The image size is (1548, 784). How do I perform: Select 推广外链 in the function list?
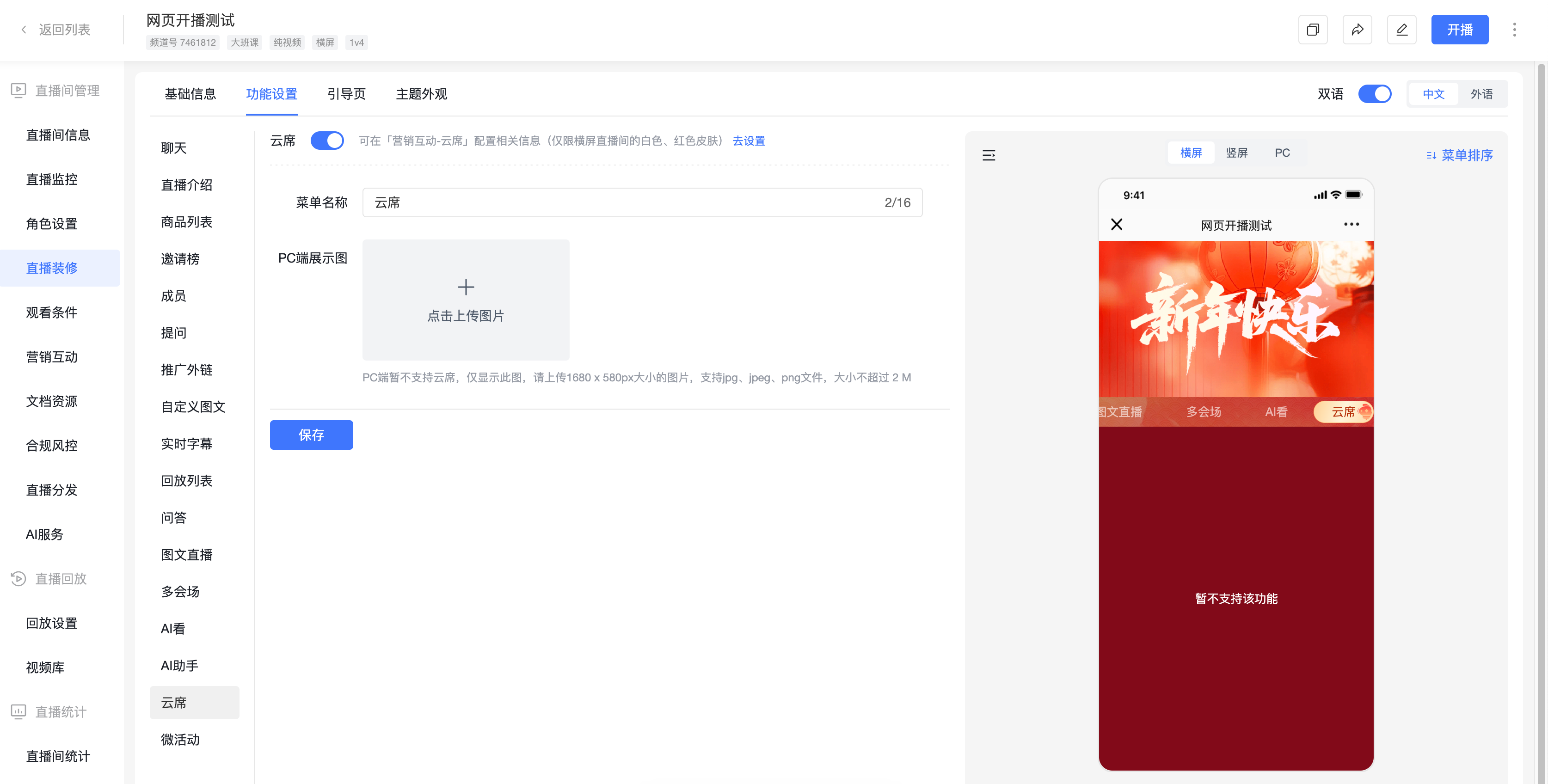click(x=186, y=369)
